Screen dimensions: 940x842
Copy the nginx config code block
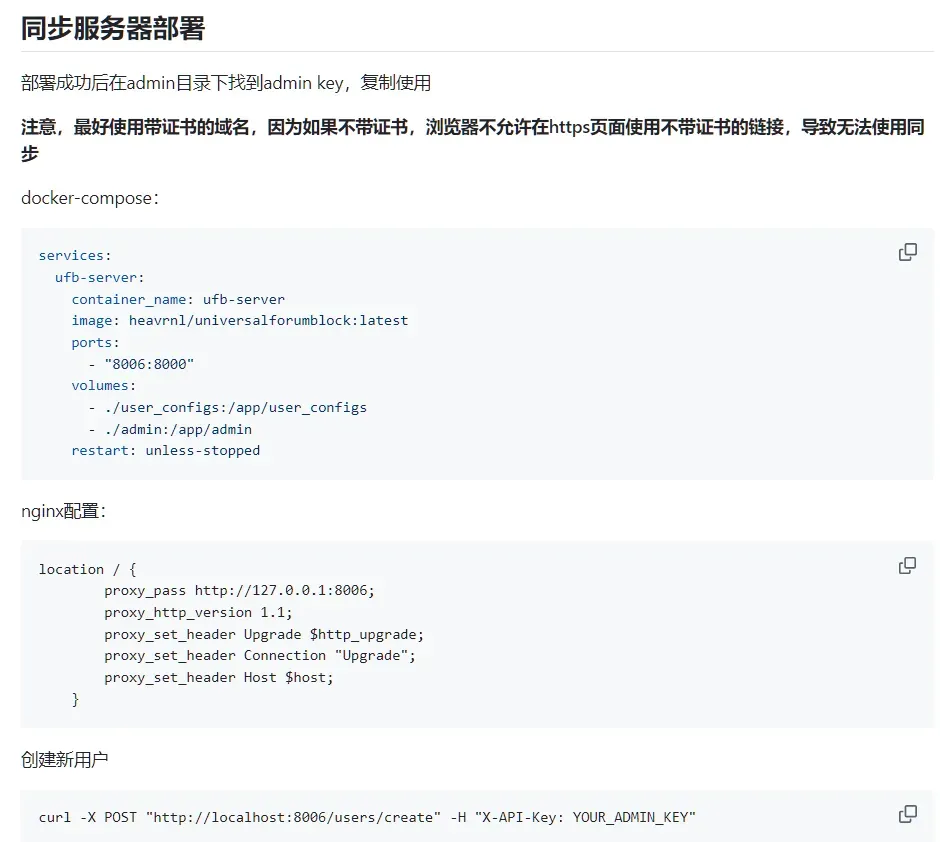pyautogui.click(x=908, y=565)
